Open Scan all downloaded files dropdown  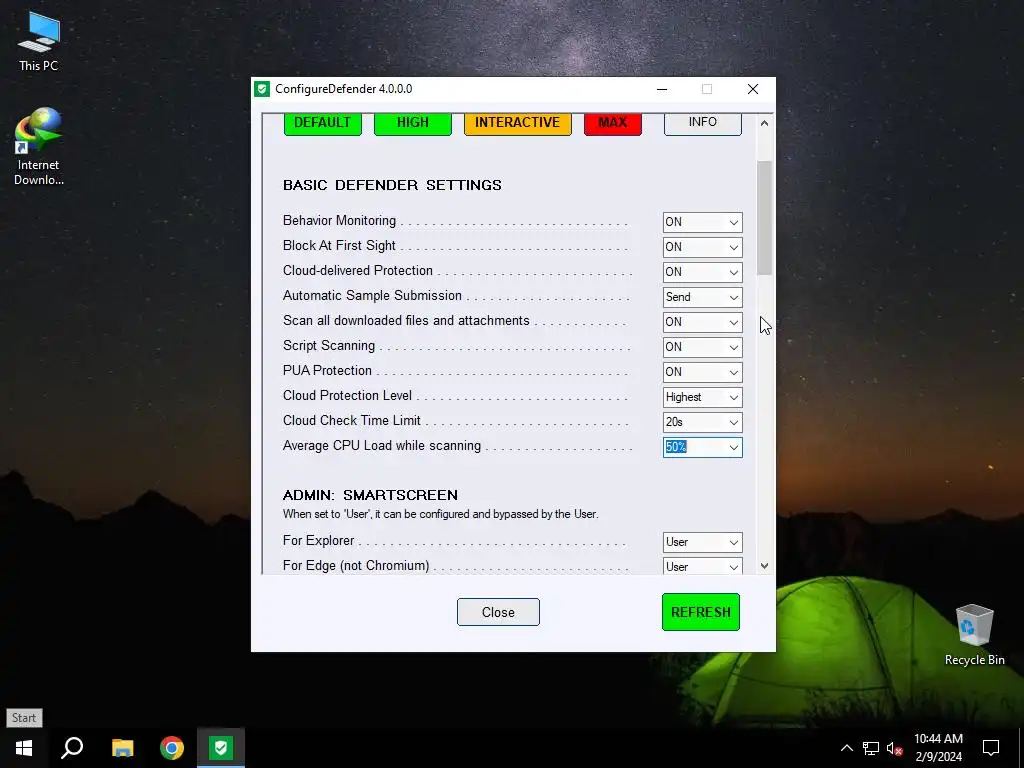coord(703,322)
